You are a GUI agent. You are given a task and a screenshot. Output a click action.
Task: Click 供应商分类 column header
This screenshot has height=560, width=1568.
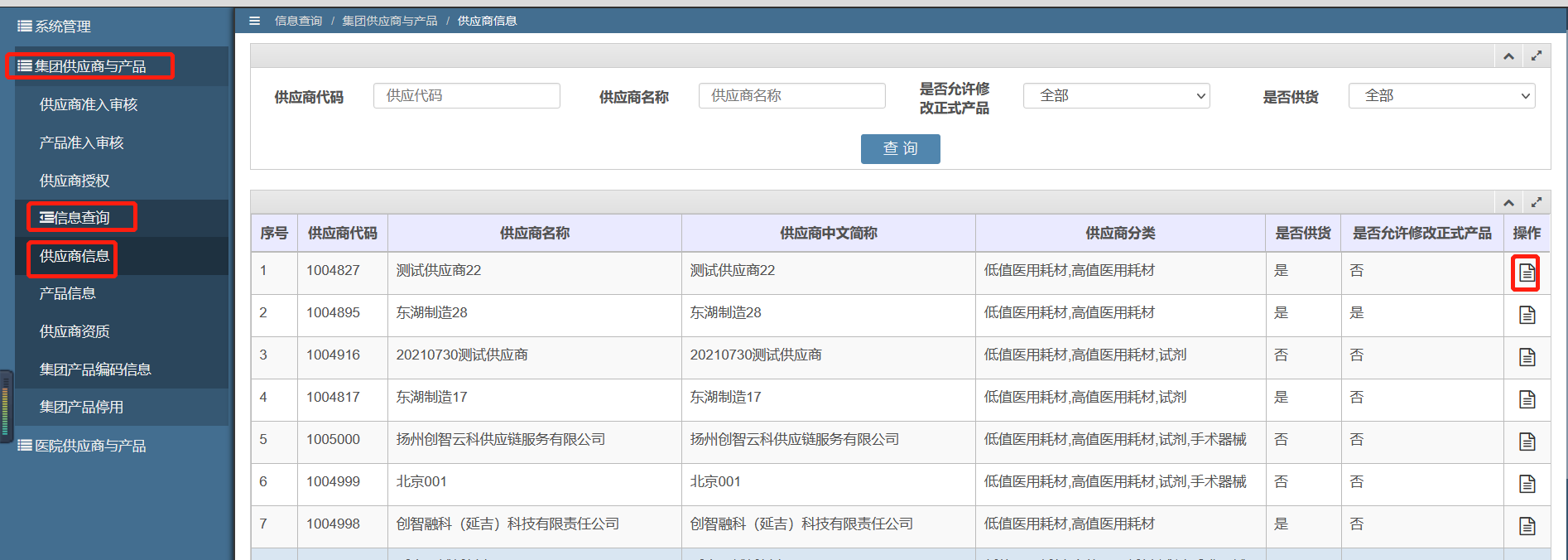tap(1120, 234)
